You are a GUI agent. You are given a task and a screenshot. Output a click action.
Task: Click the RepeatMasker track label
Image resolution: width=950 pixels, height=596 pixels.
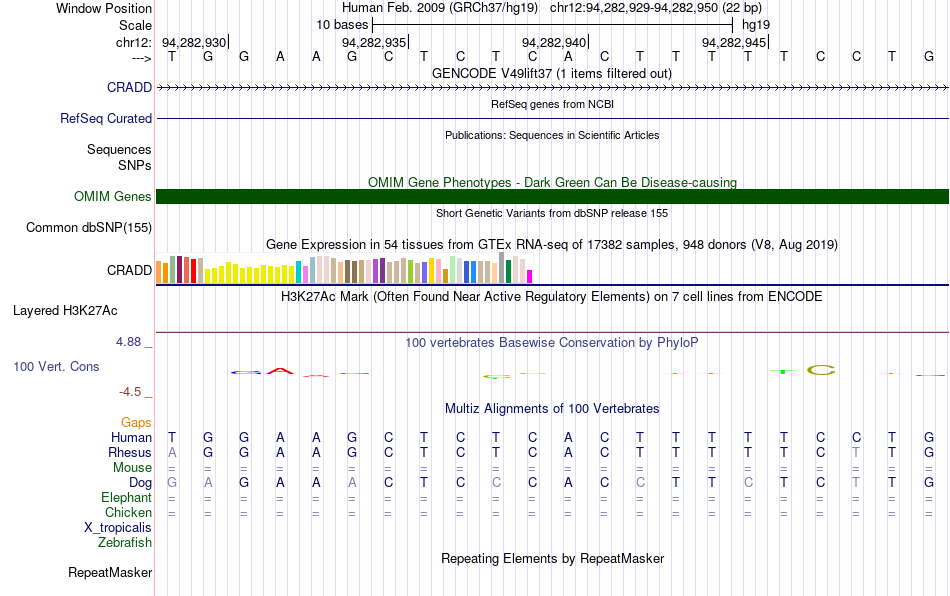click(x=110, y=572)
